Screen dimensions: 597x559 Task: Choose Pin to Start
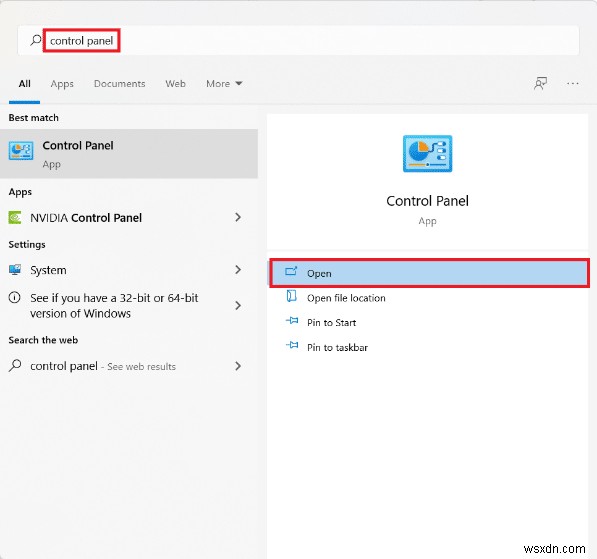[x=332, y=323]
